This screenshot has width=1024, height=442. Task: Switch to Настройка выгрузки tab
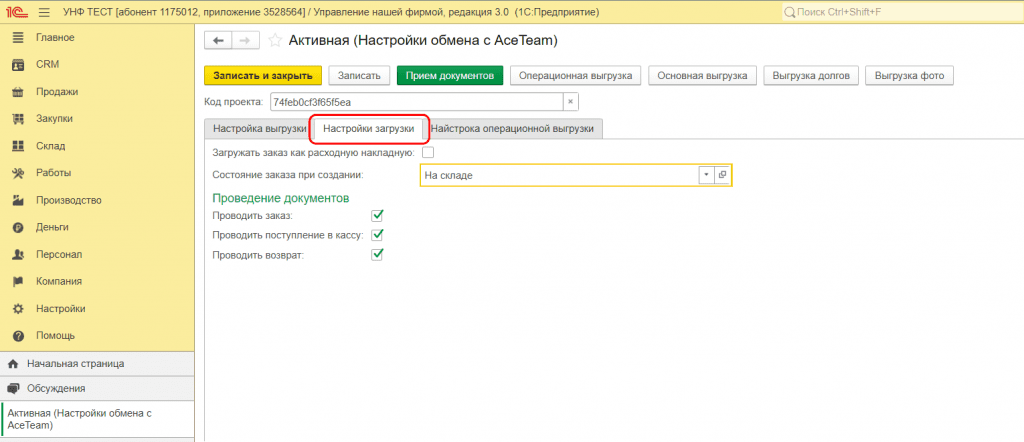click(x=259, y=128)
